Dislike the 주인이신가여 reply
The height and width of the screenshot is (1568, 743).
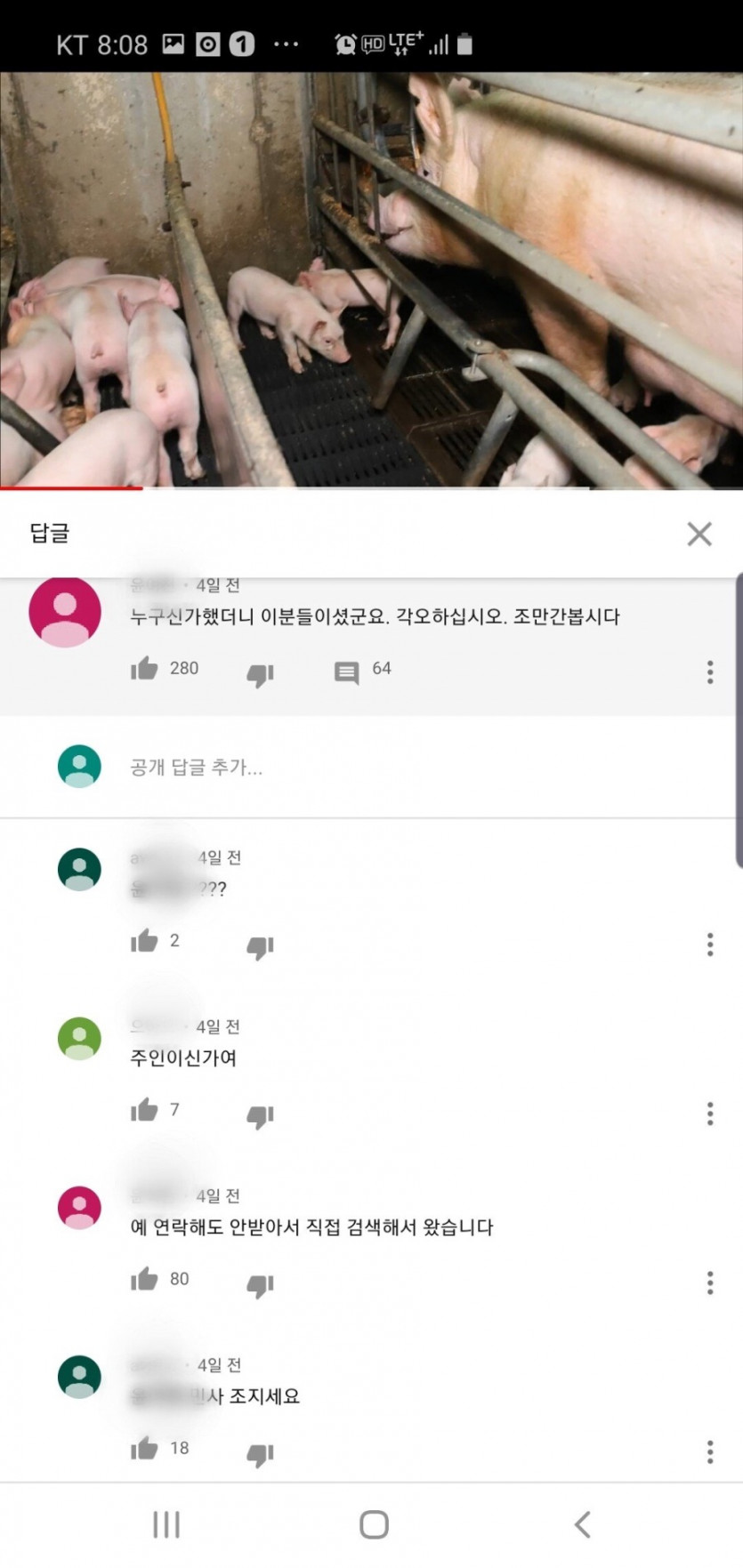click(260, 1116)
